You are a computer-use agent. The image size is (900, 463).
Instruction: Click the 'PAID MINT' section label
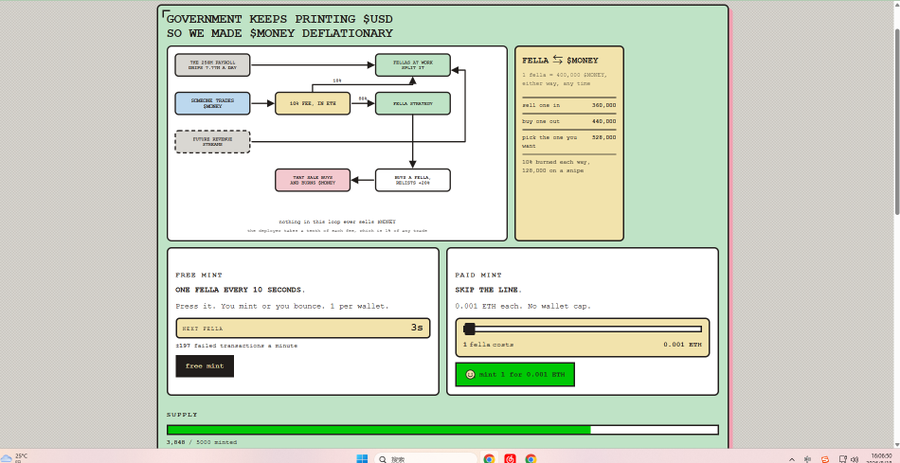pyautogui.click(x=478, y=275)
